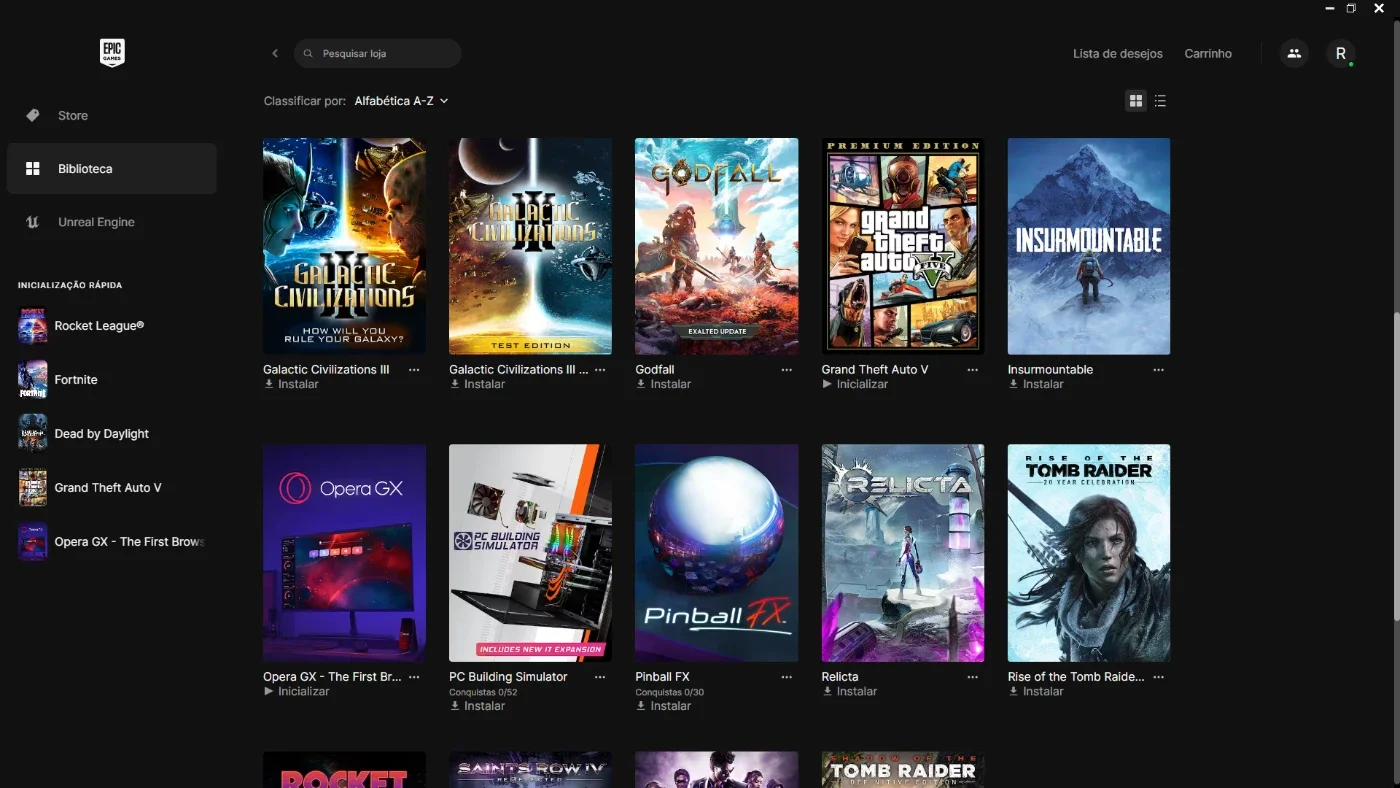Open three-dot menu for Pinball FX
Screen dimensions: 1400x788
coord(787,677)
